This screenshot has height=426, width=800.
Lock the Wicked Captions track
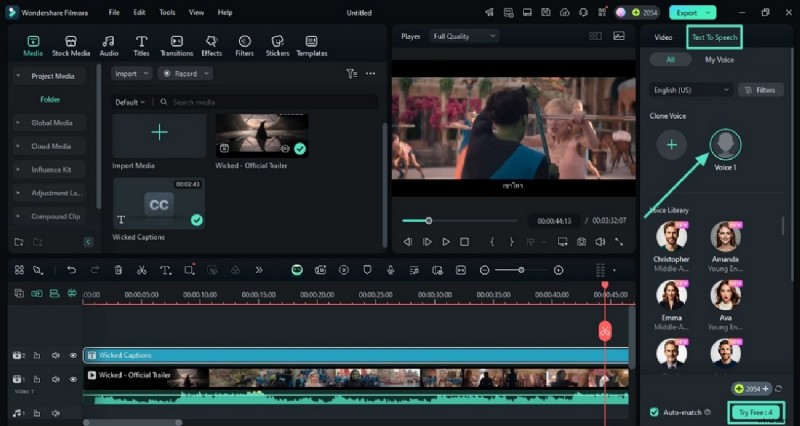pos(37,356)
